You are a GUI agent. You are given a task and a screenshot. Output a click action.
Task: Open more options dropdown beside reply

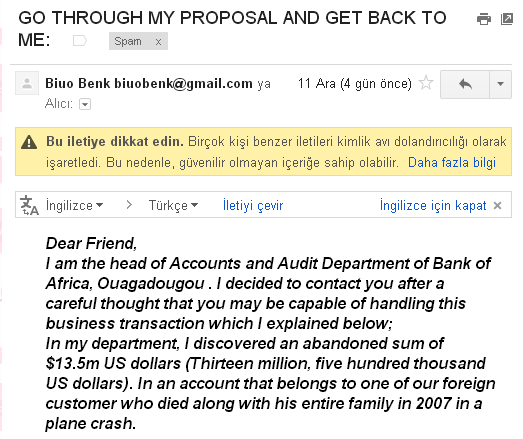pyautogui.click(x=500, y=84)
